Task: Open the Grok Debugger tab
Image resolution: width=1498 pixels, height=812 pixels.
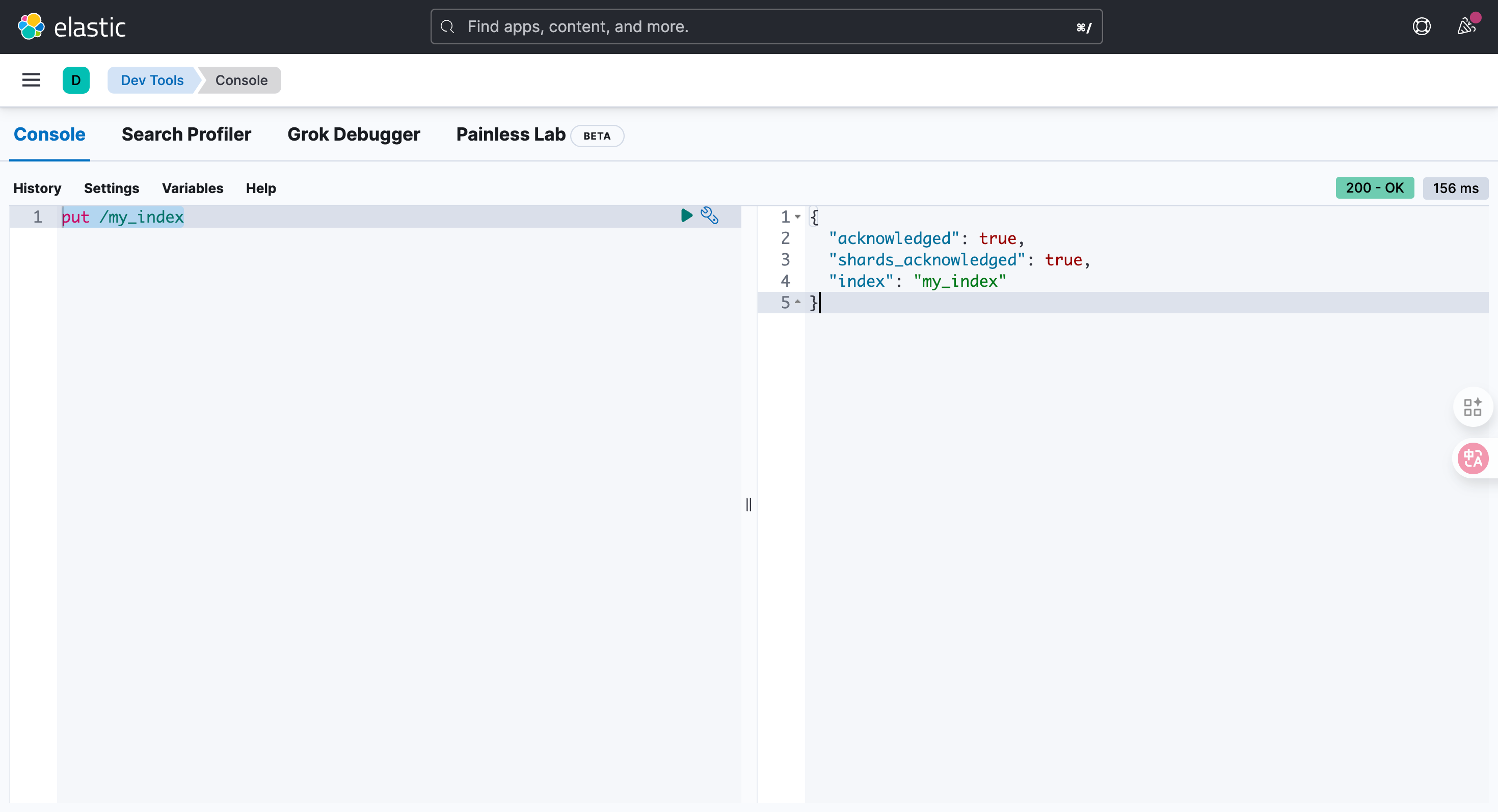Action: click(x=354, y=134)
